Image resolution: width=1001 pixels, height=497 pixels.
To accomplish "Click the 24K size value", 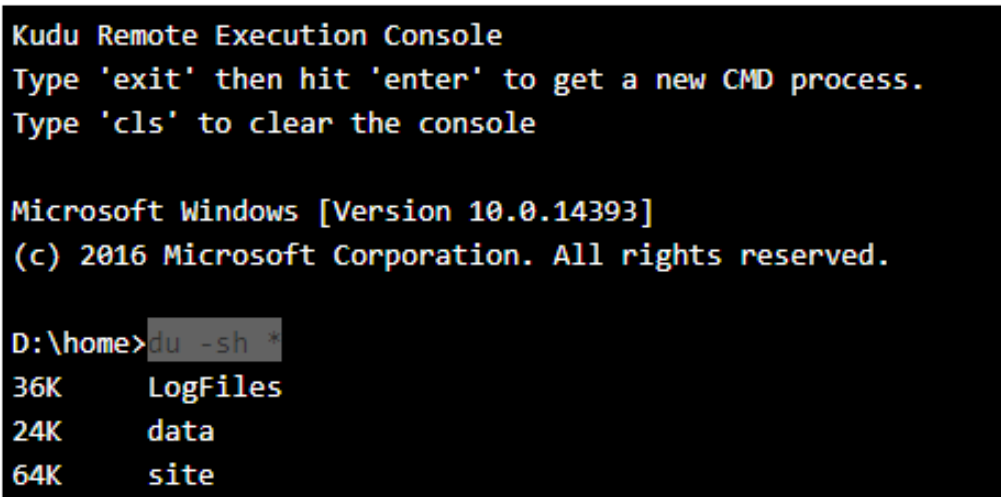I will coord(37,432).
